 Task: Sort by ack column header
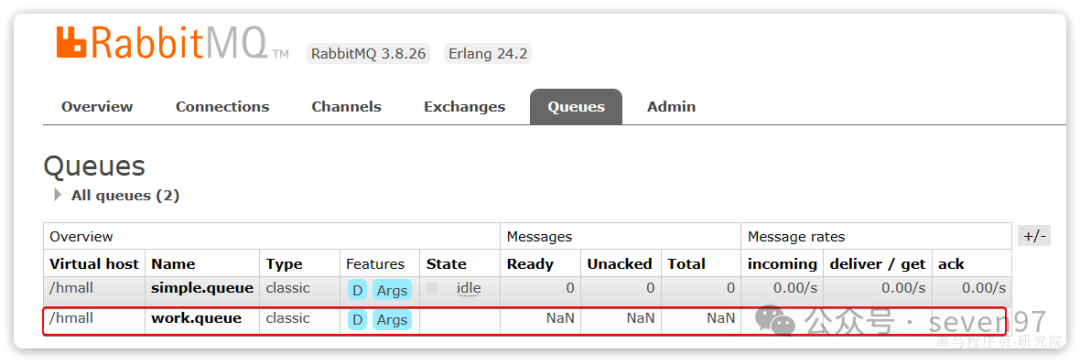pos(951,264)
